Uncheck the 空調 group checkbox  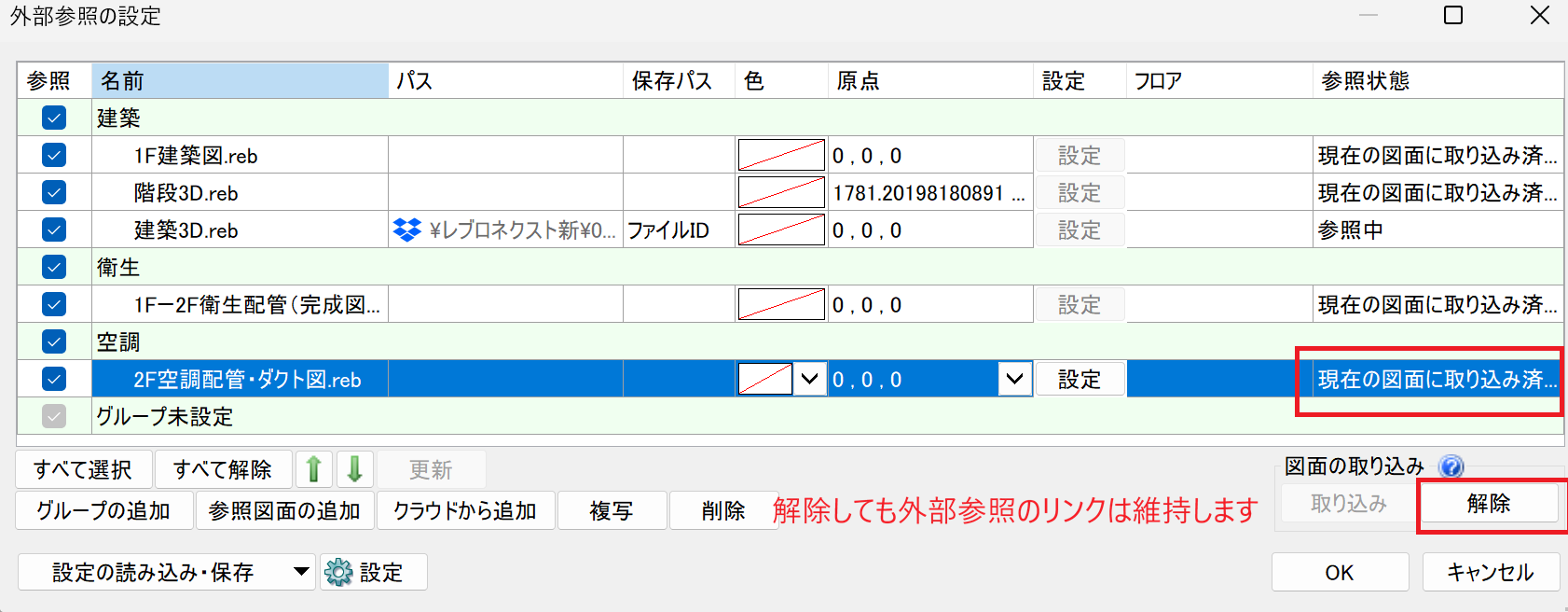(54, 341)
